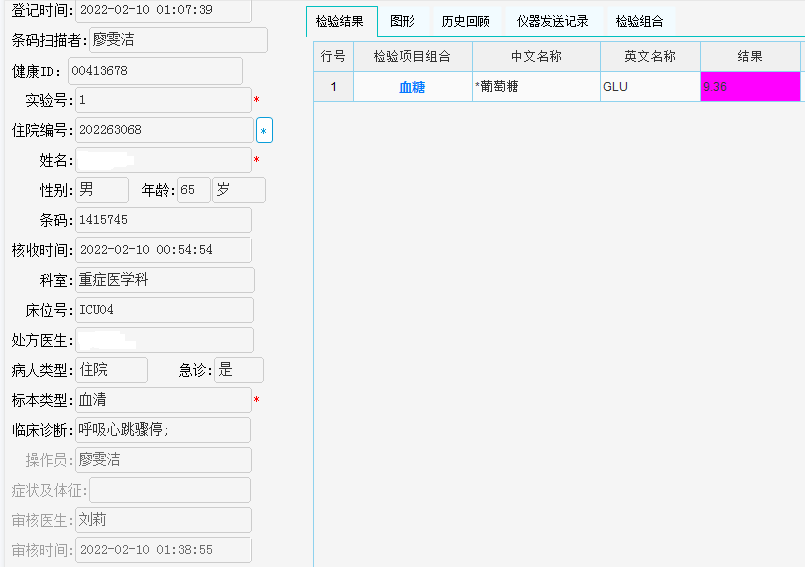Click the 条码 field 1415745
The width and height of the screenshot is (805, 567).
click(163, 220)
